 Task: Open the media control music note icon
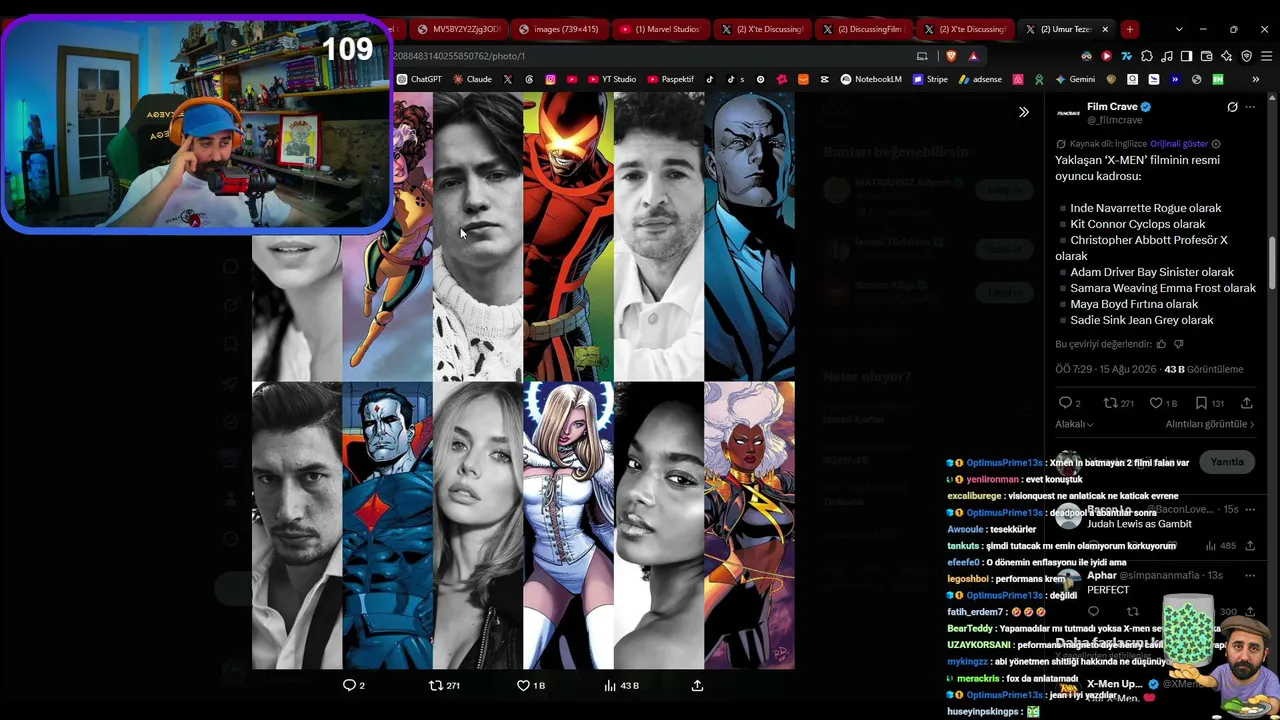1166,56
